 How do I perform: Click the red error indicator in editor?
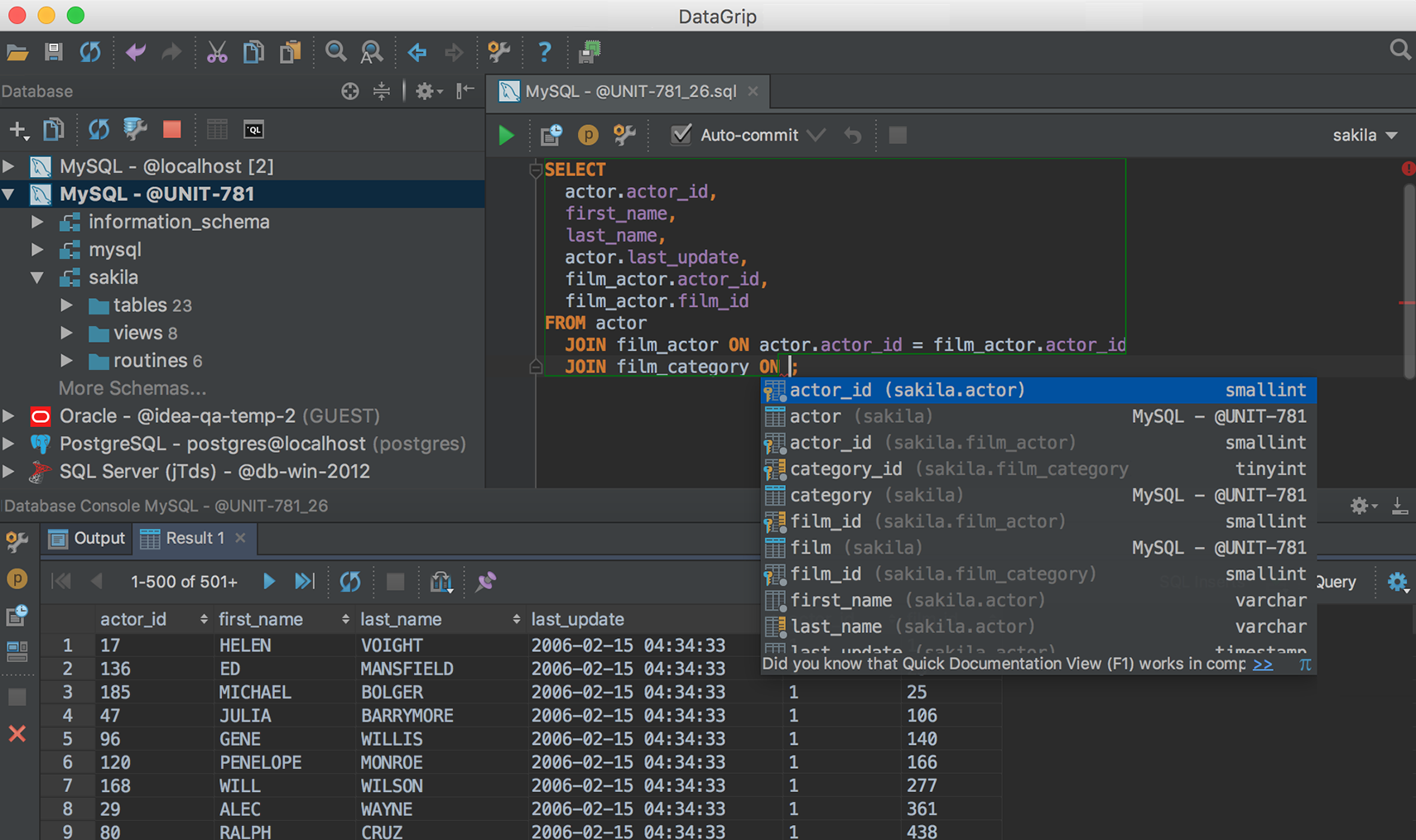[1408, 169]
